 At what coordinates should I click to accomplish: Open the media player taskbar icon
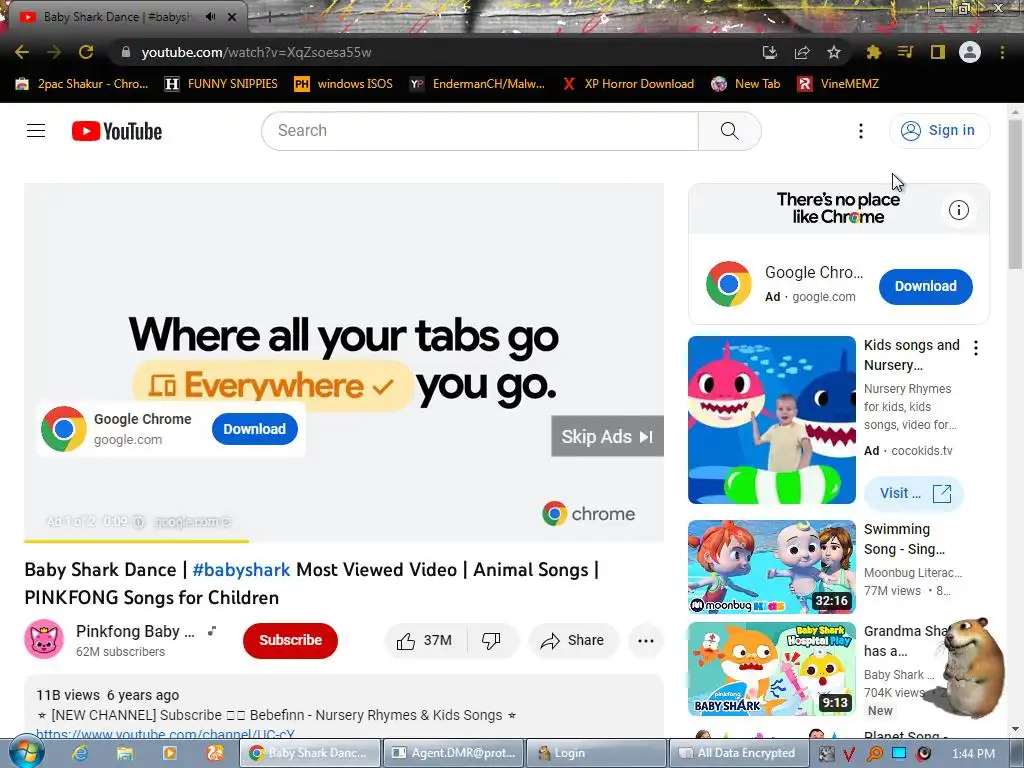[170, 753]
